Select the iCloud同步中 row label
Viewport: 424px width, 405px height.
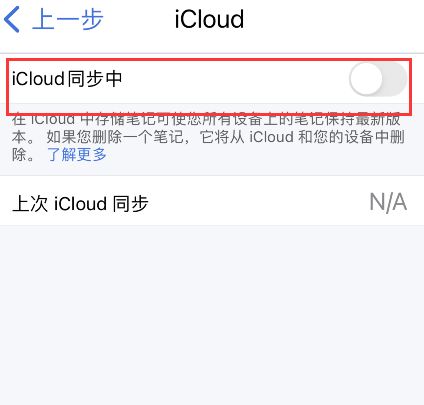(67, 79)
